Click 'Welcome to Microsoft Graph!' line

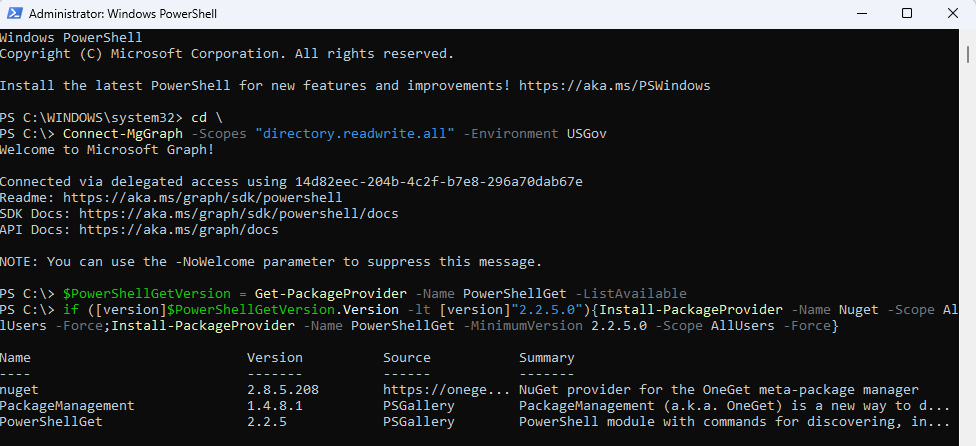(x=107, y=150)
